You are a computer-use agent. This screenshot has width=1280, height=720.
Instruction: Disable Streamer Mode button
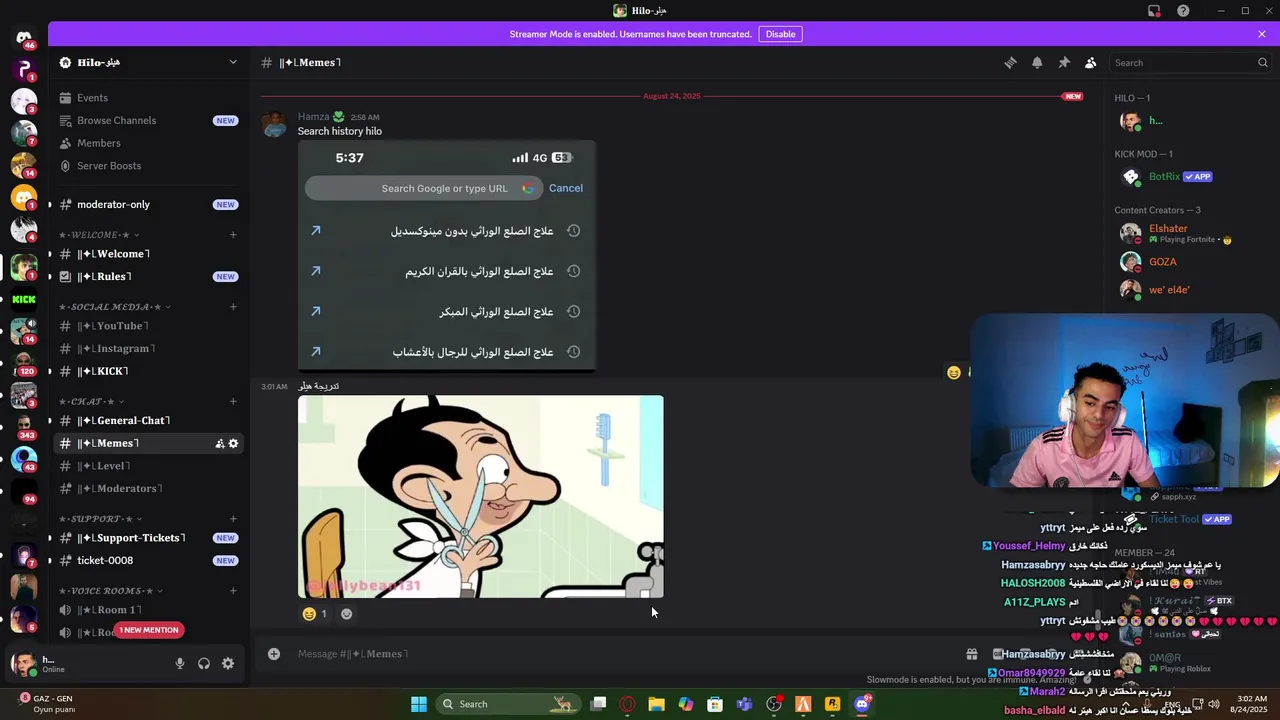pos(781,34)
